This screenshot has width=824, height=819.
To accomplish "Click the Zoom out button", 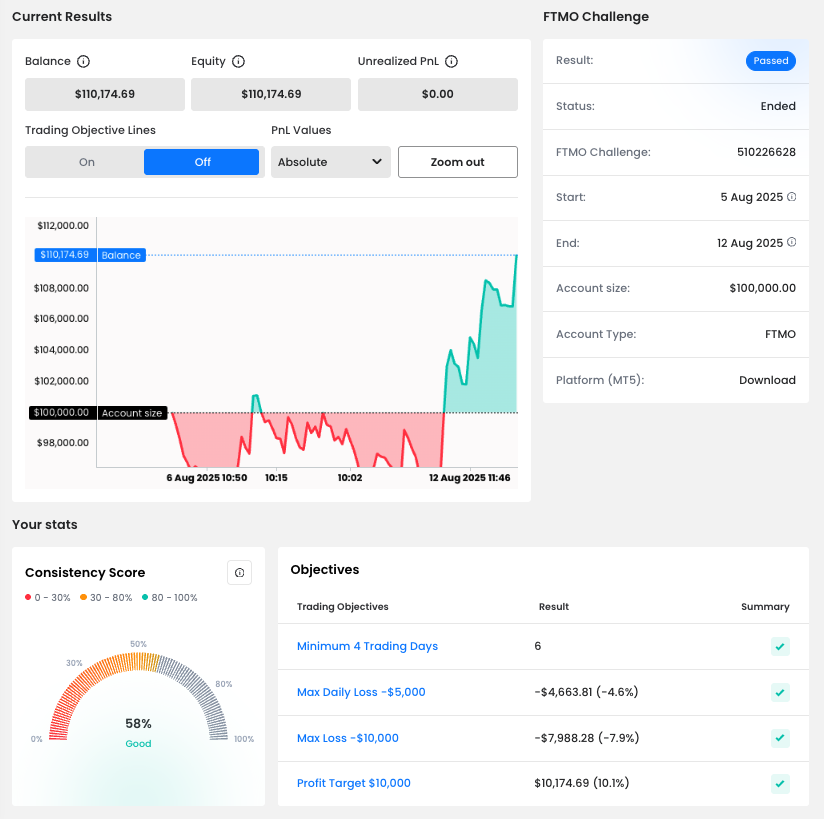I will (x=458, y=162).
